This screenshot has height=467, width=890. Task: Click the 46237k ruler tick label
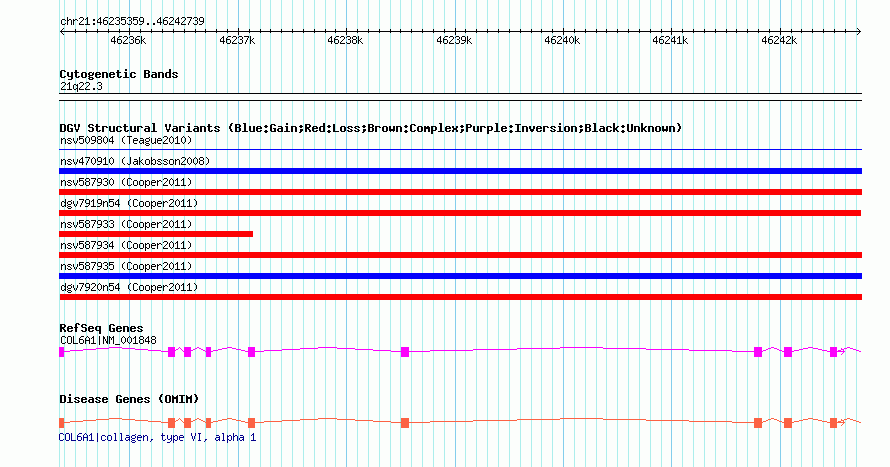coord(237,41)
